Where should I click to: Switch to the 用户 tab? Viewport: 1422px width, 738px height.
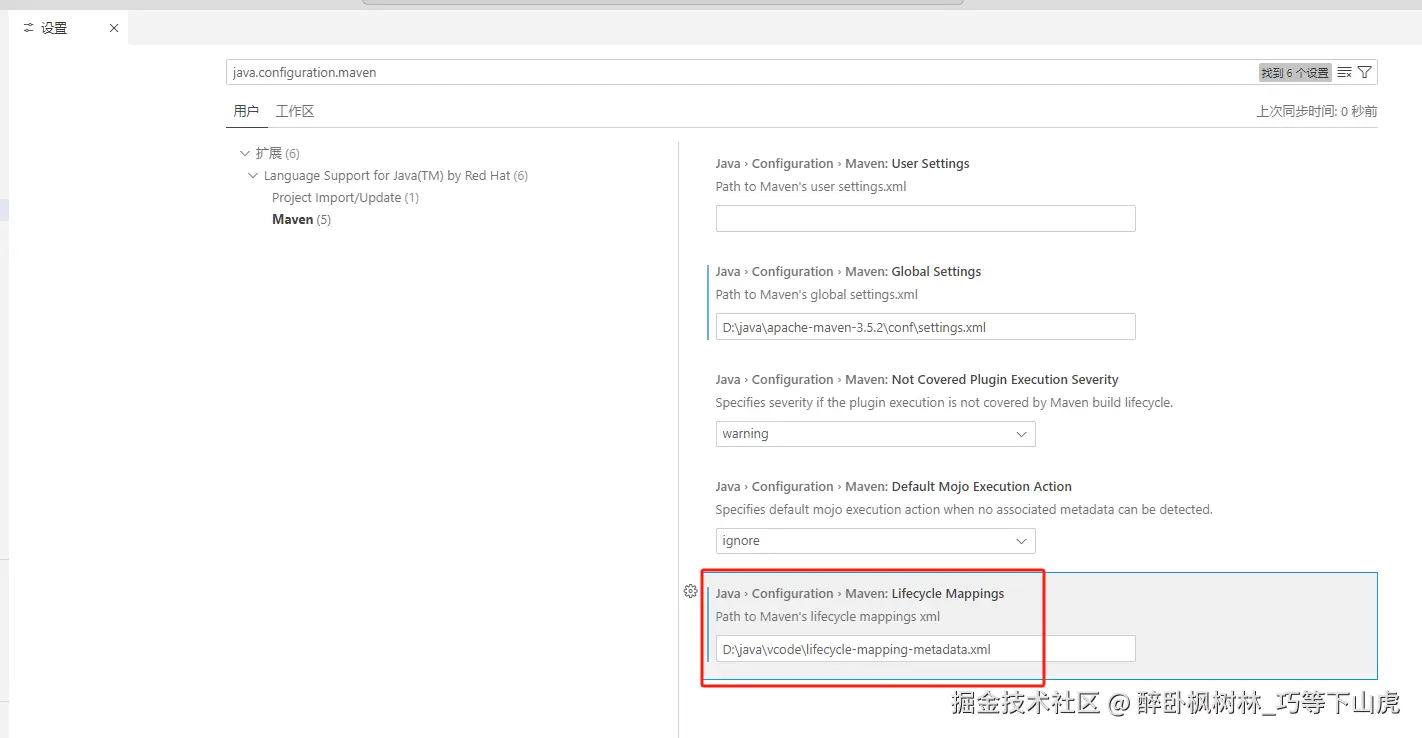[x=246, y=111]
